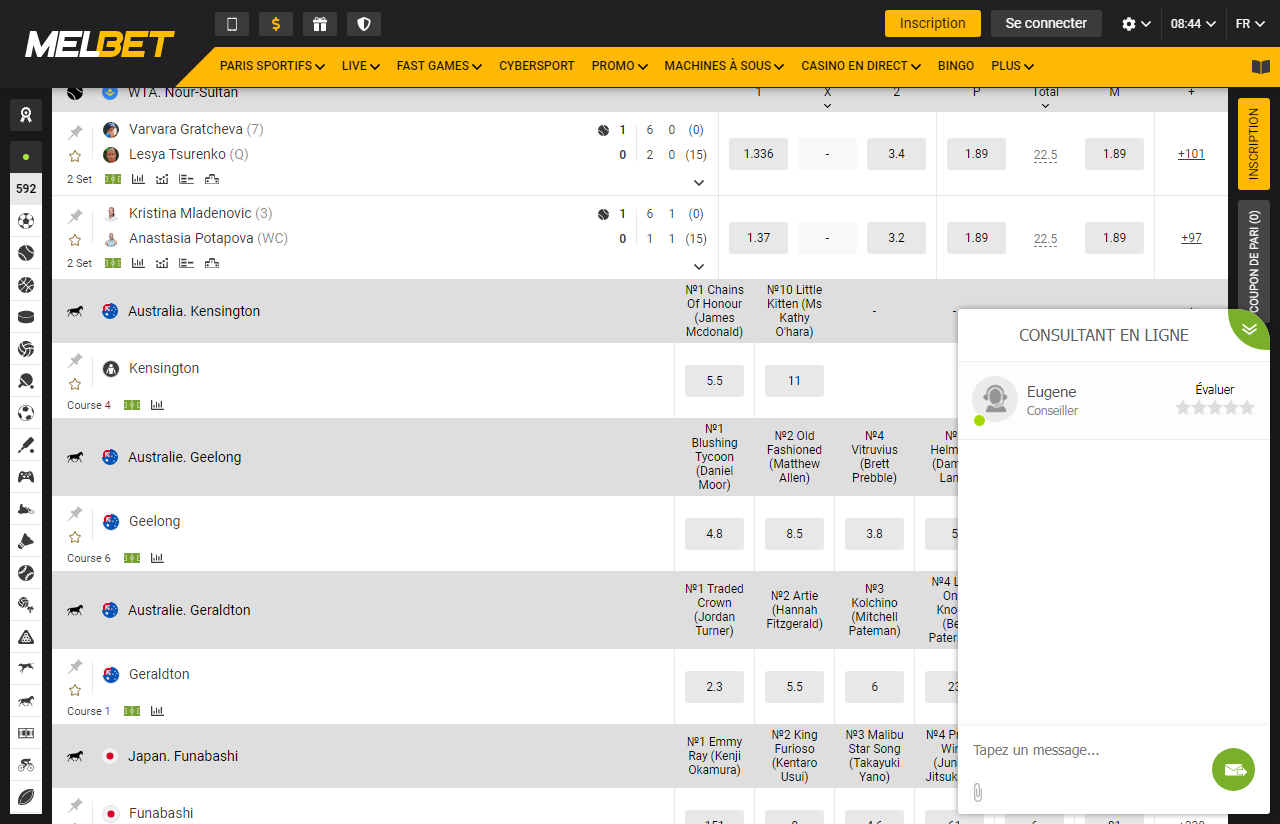Choose the basketball sport icon
This screenshot has height=824, width=1280.
(26, 285)
